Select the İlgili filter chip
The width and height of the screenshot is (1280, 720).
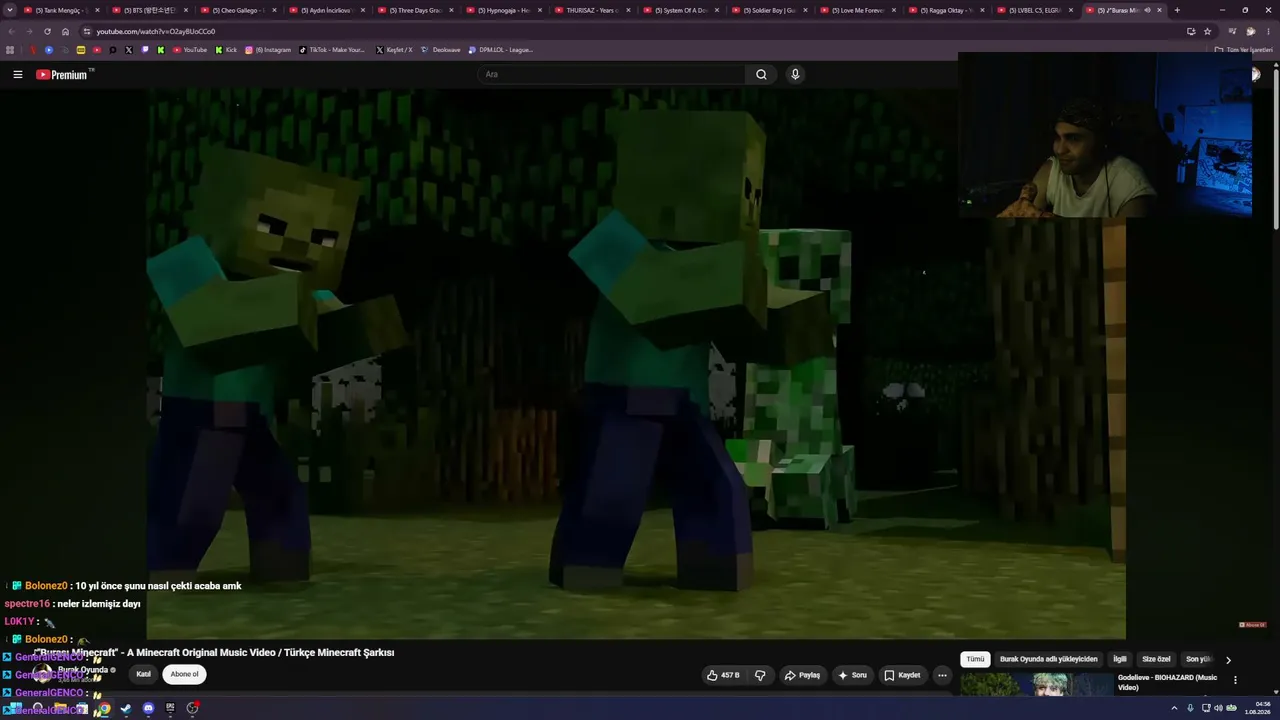pos(1120,659)
